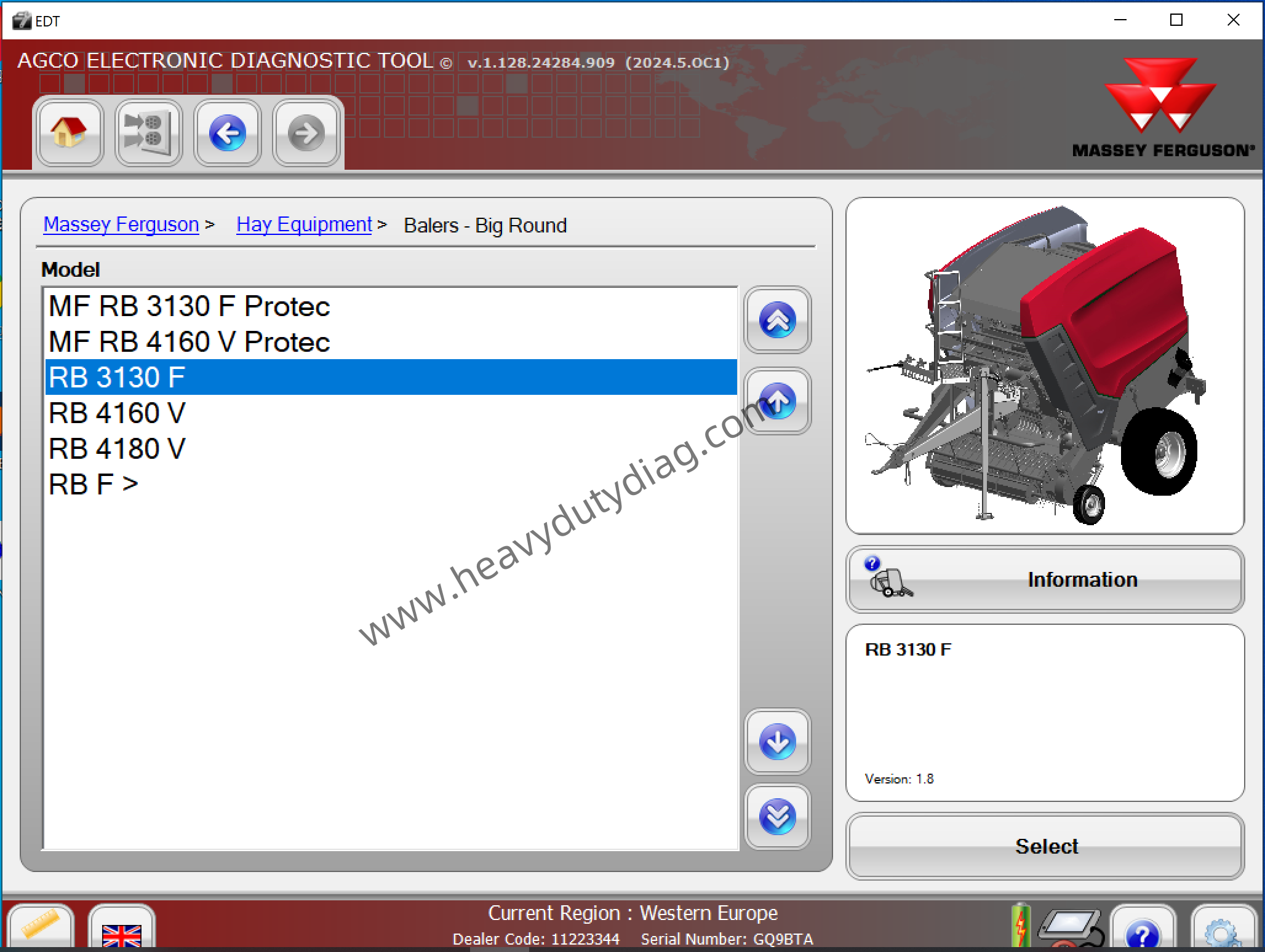Navigate forward with the grey right arrow
1265x952 pixels.
pyautogui.click(x=306, y=132)
